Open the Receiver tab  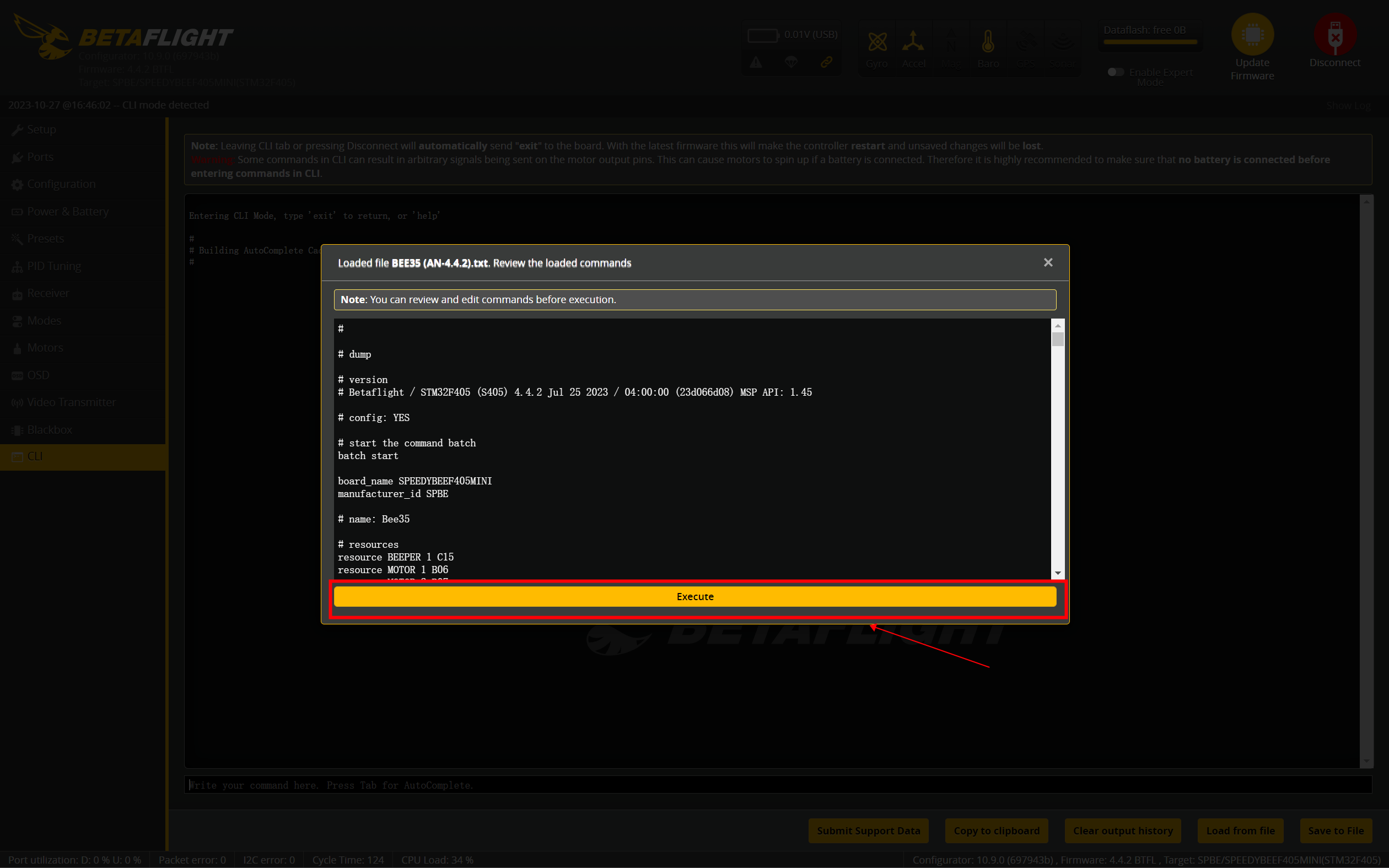click(x=83, y=293)
